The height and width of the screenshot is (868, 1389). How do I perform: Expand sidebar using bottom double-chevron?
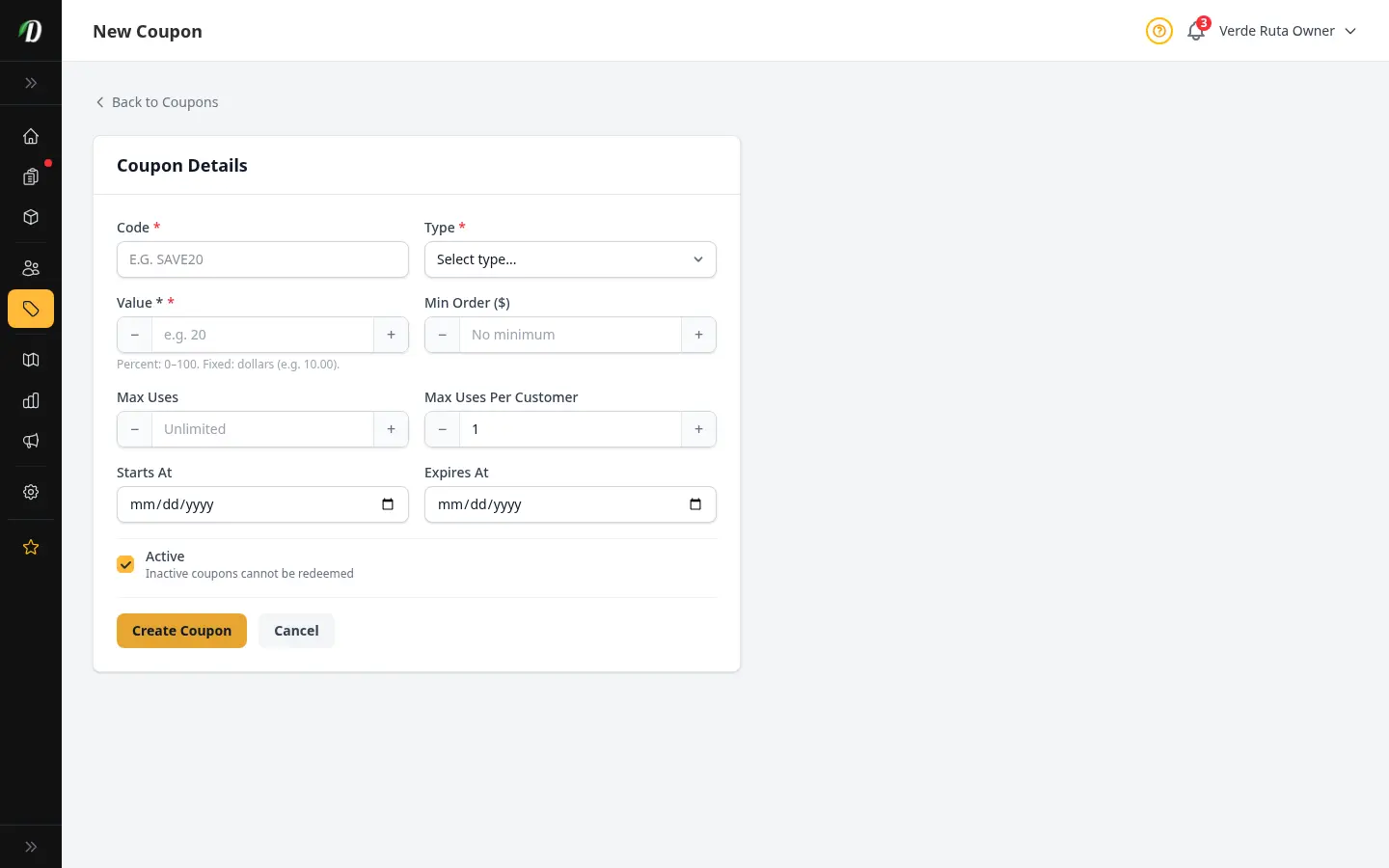[x=31, y=847]
